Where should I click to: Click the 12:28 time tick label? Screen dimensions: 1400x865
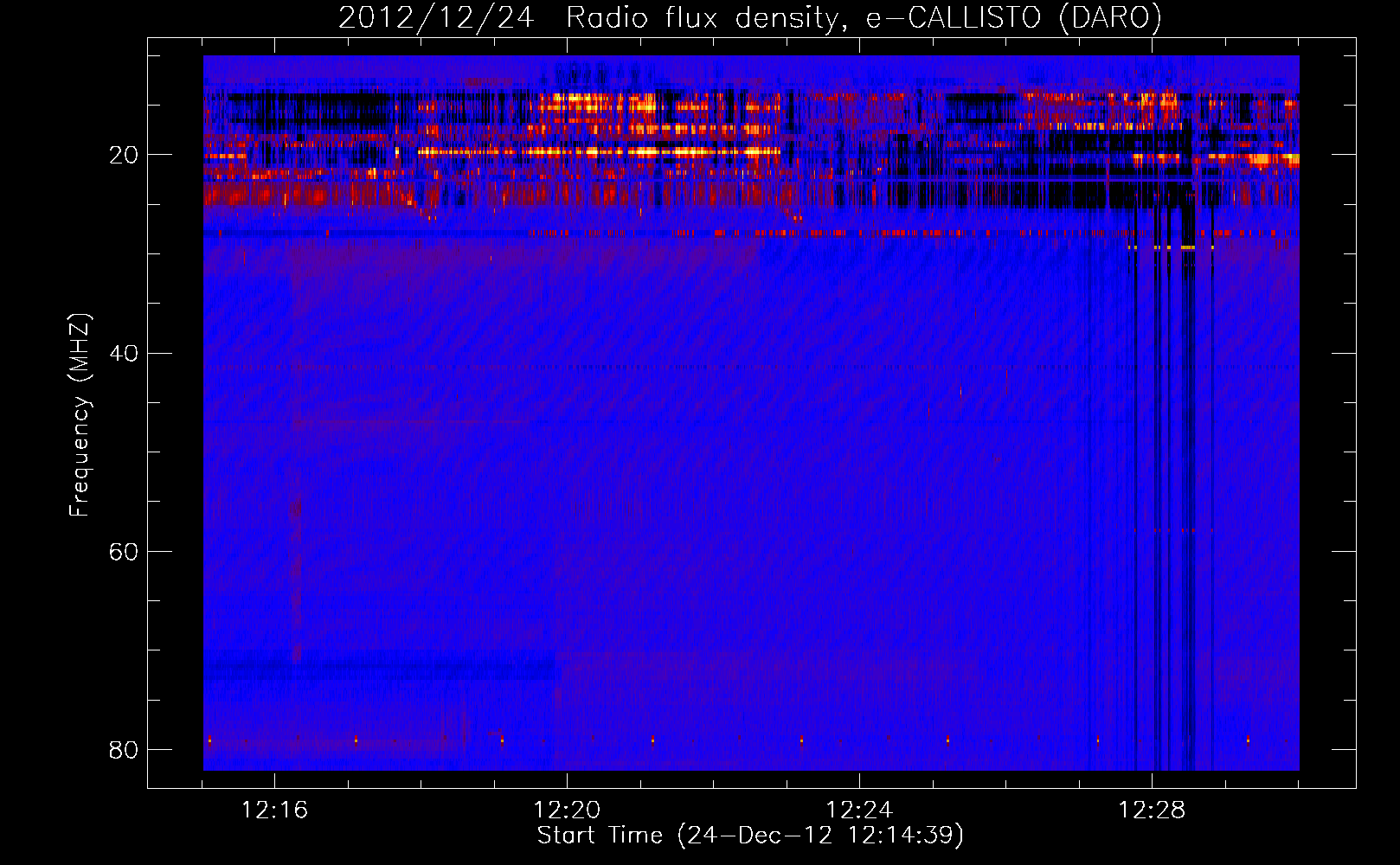tap(1152, 811)
